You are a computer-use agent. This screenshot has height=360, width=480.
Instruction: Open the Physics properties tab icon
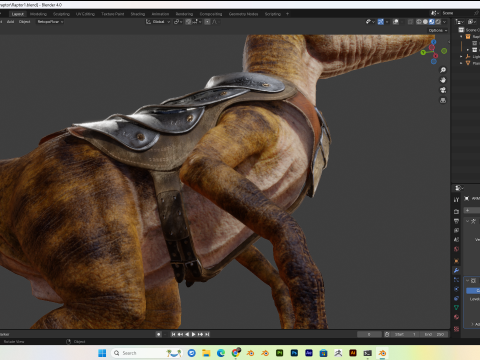pyautogui.click(x=456, y=289)
